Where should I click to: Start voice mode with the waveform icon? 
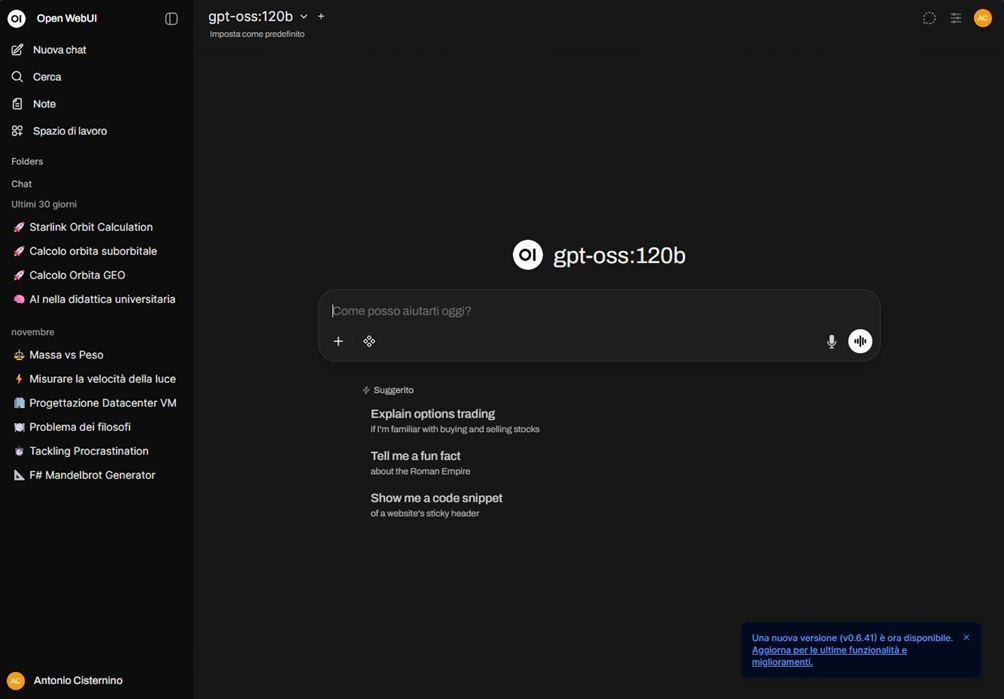pyautogui.click(x=860, y=342)
